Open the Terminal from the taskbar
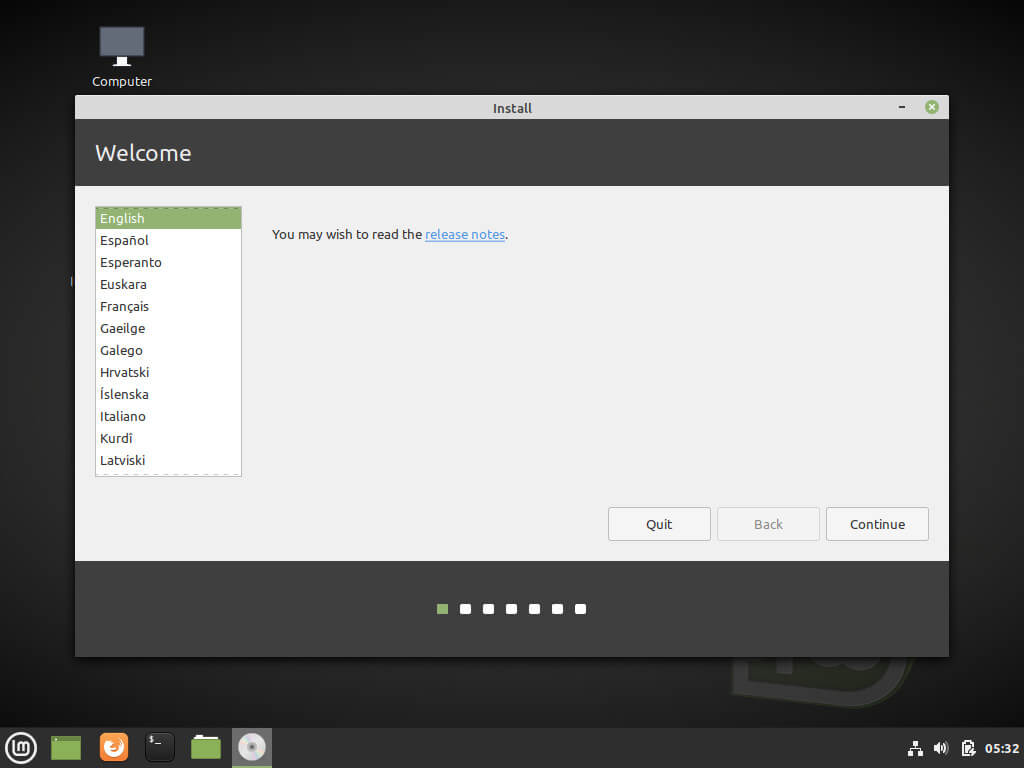Screen dimensions: 1024x768 [160, 747]
